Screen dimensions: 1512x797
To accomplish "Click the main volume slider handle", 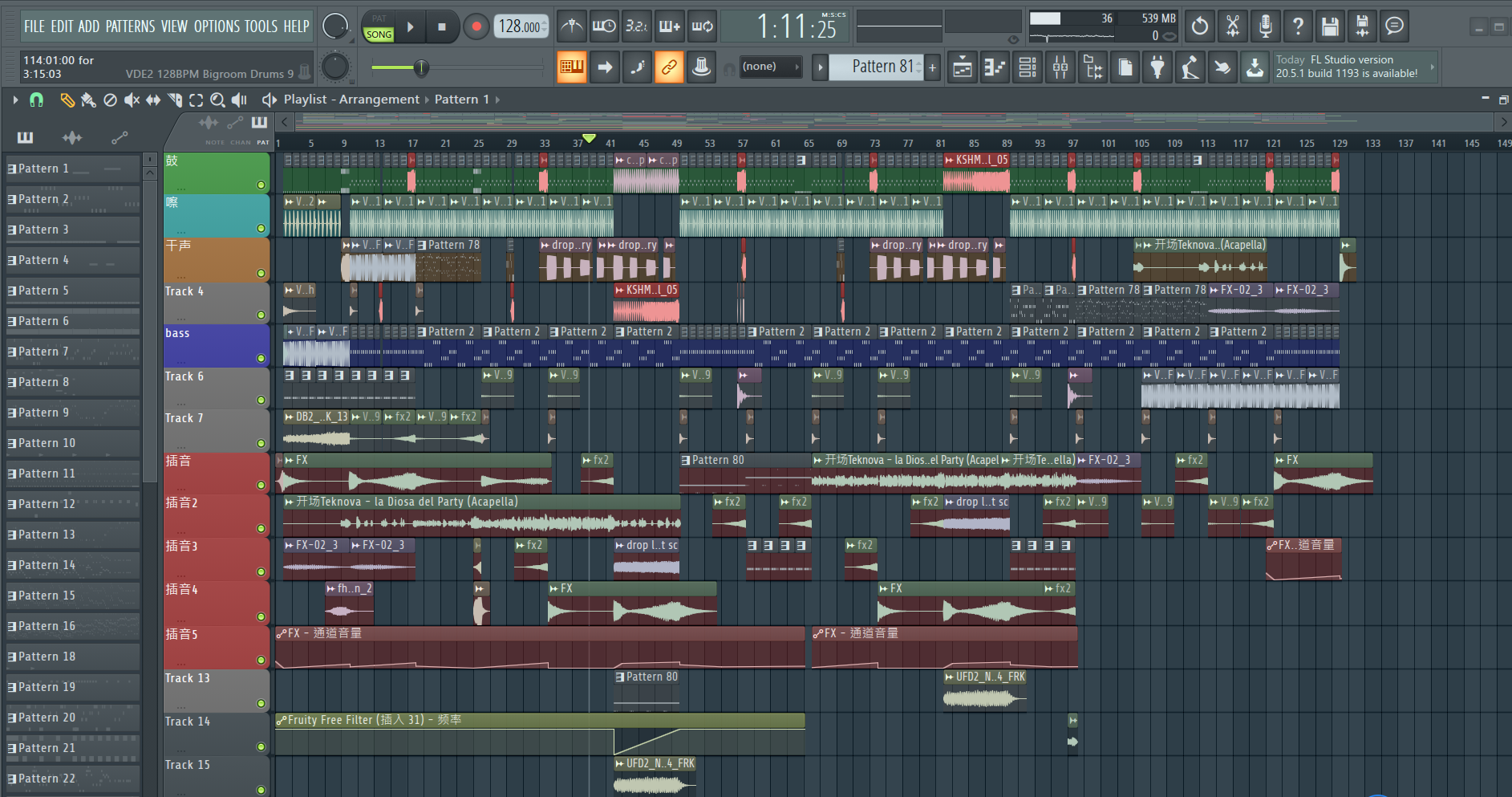I will 421,68.
